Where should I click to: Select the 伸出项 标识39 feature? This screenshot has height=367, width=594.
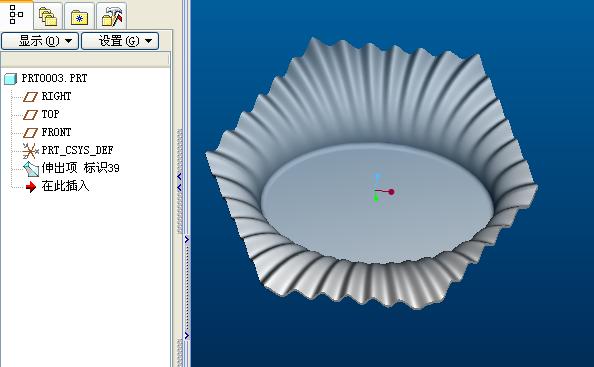(80, 168)
